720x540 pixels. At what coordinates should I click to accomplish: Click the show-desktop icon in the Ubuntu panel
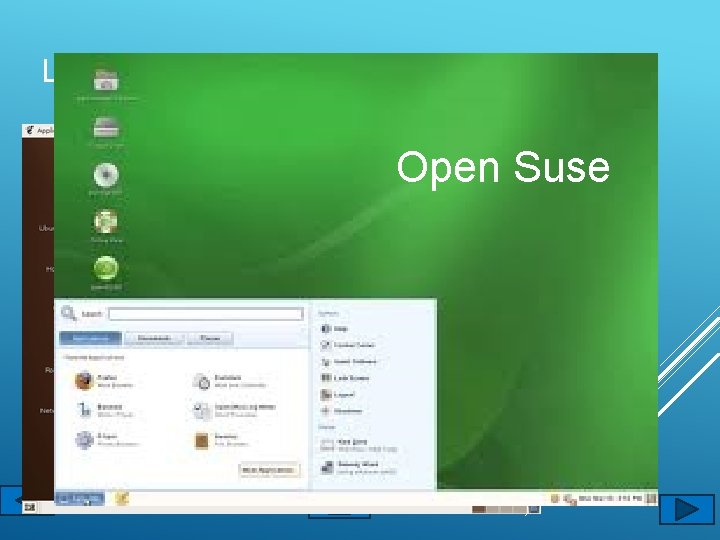click(30, 507)
